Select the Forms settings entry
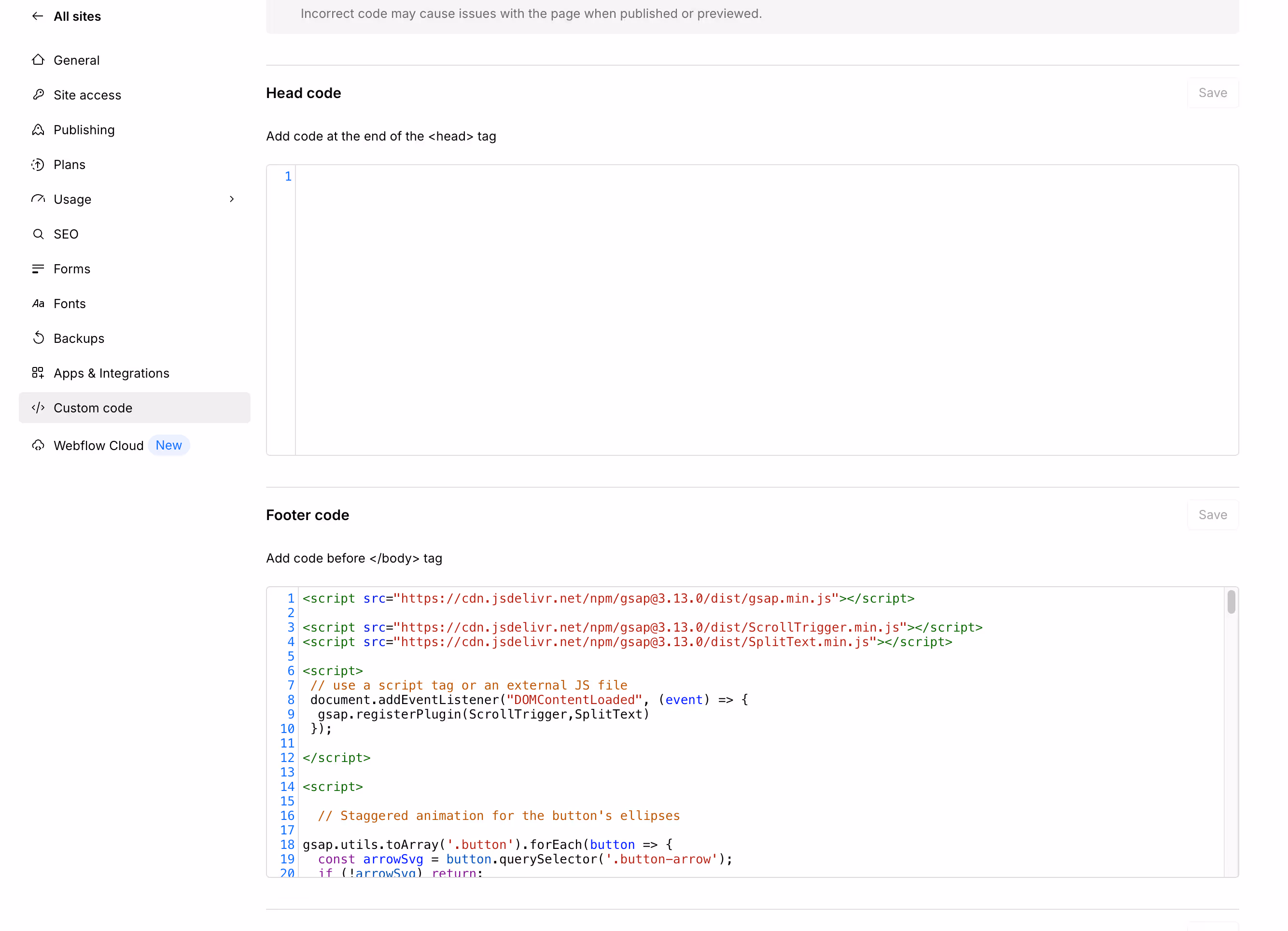 coord(72,268)
